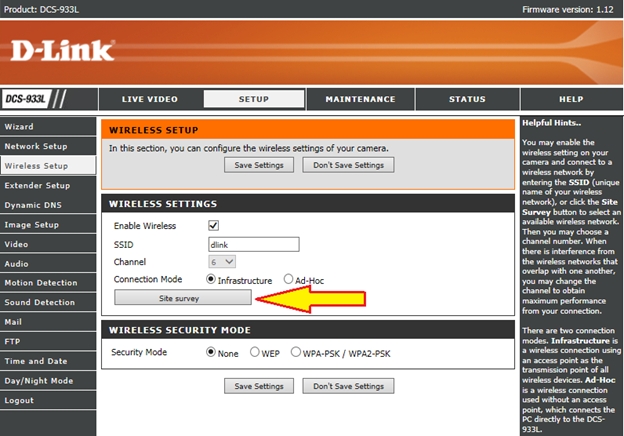Open Motion Detection in the sidebar

[x=41, y=283]
